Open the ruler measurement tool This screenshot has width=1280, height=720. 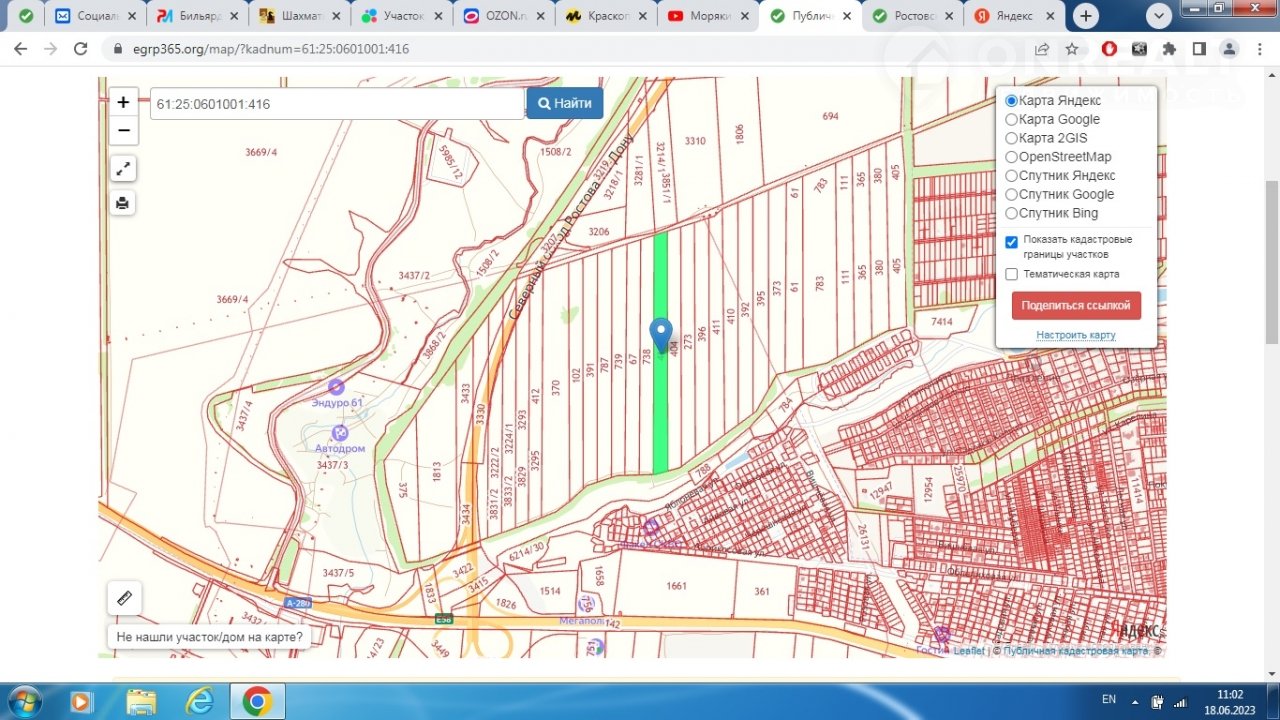click(125, 598)
